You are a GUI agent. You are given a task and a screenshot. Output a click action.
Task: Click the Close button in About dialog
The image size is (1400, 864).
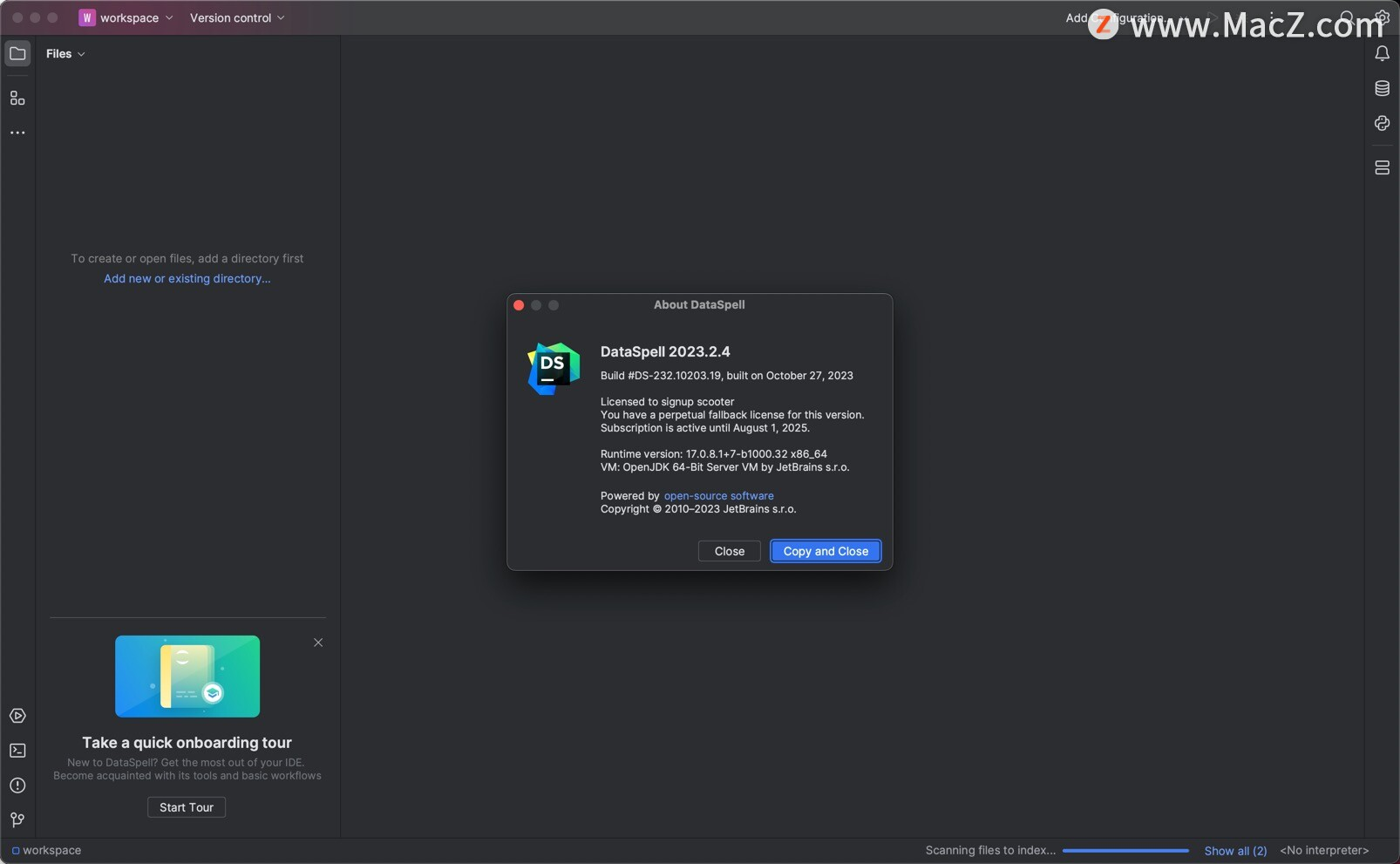click(730, 551)
